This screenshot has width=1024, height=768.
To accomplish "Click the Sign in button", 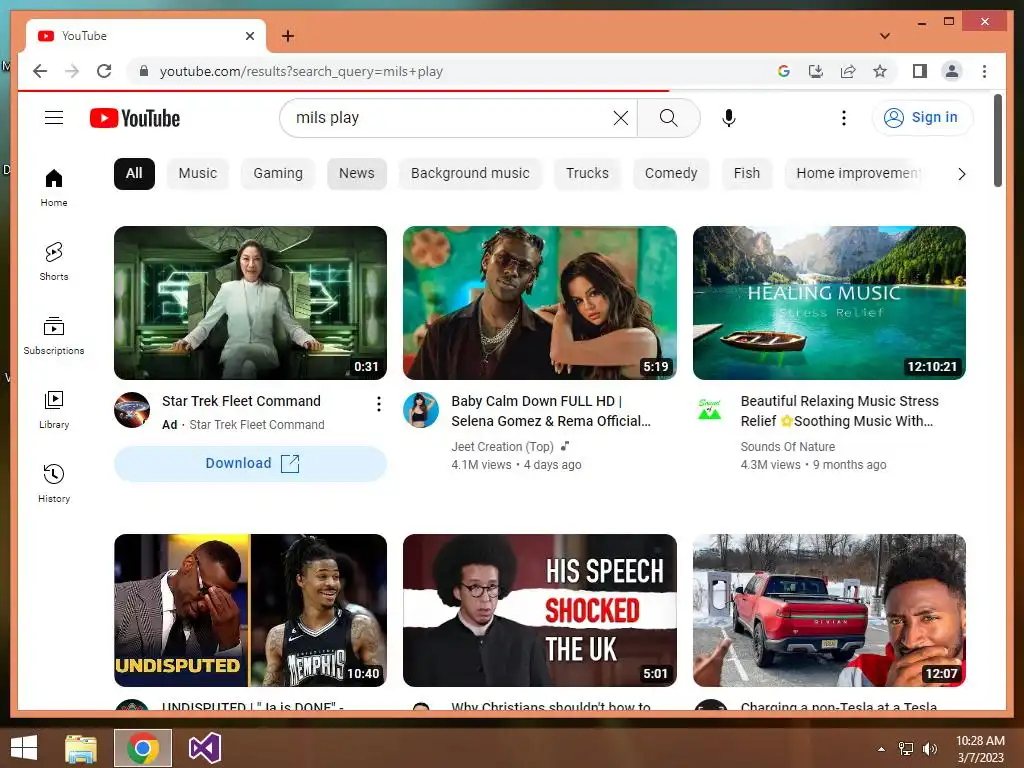I will pos(922,118).
